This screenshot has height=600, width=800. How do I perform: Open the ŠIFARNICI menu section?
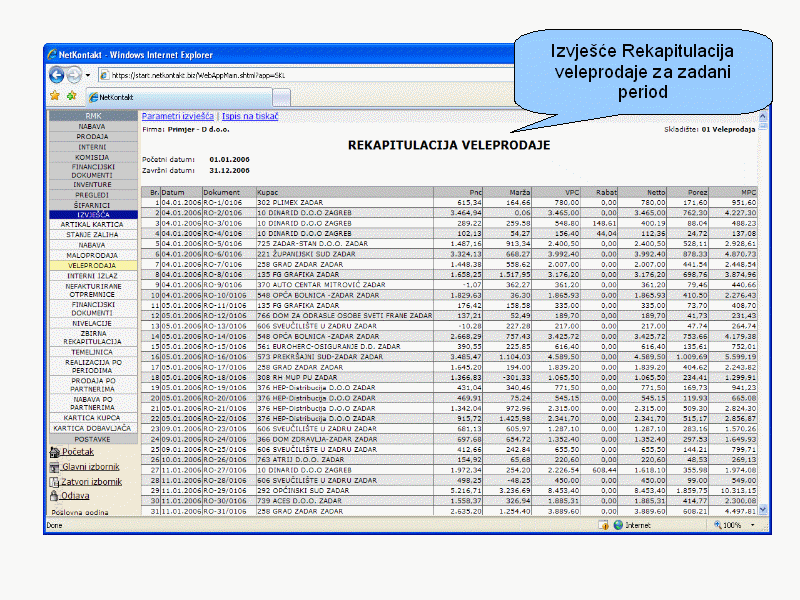pos(92,205)
